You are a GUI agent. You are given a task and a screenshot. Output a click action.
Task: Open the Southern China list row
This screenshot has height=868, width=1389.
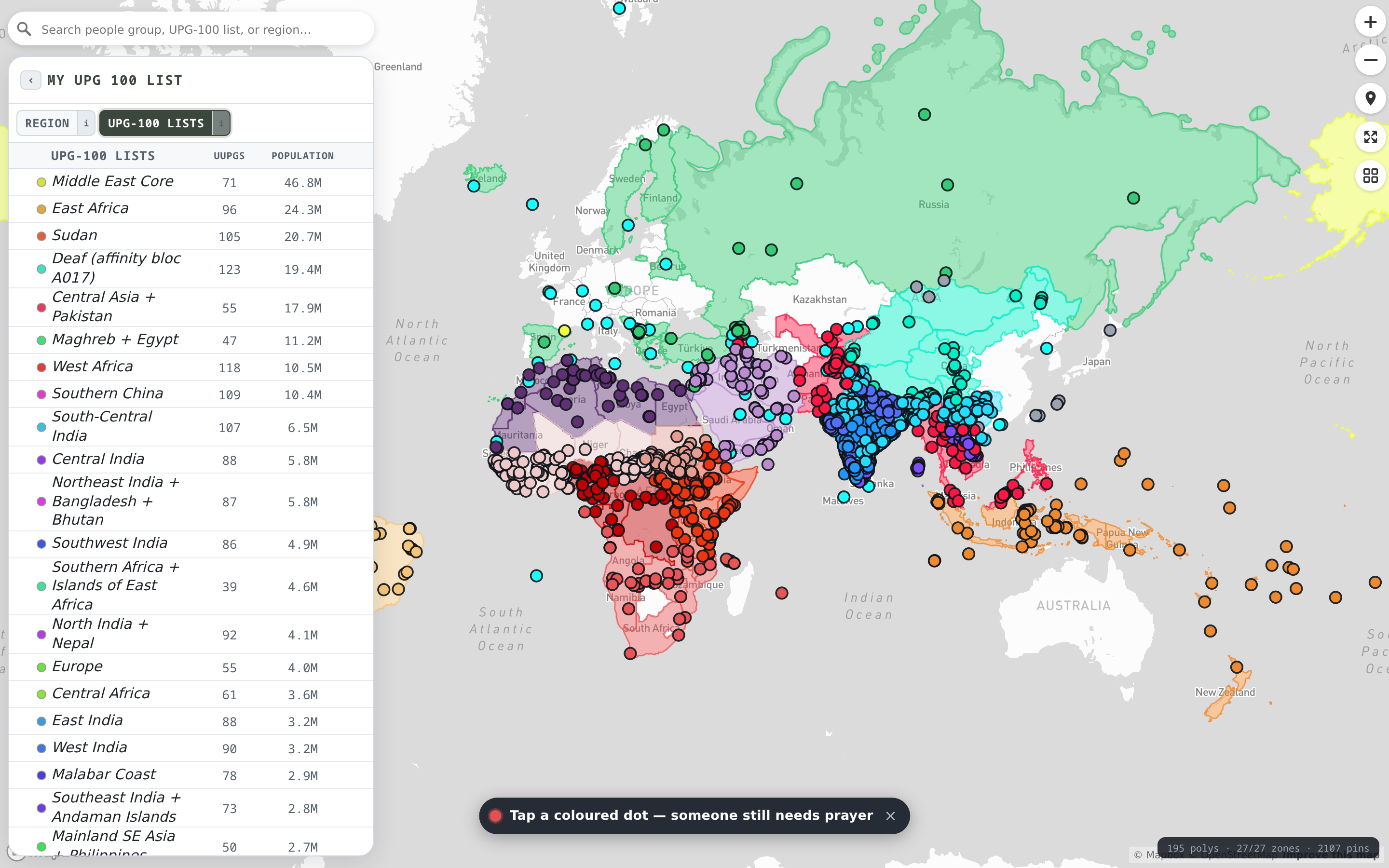[x=191, y=394]
